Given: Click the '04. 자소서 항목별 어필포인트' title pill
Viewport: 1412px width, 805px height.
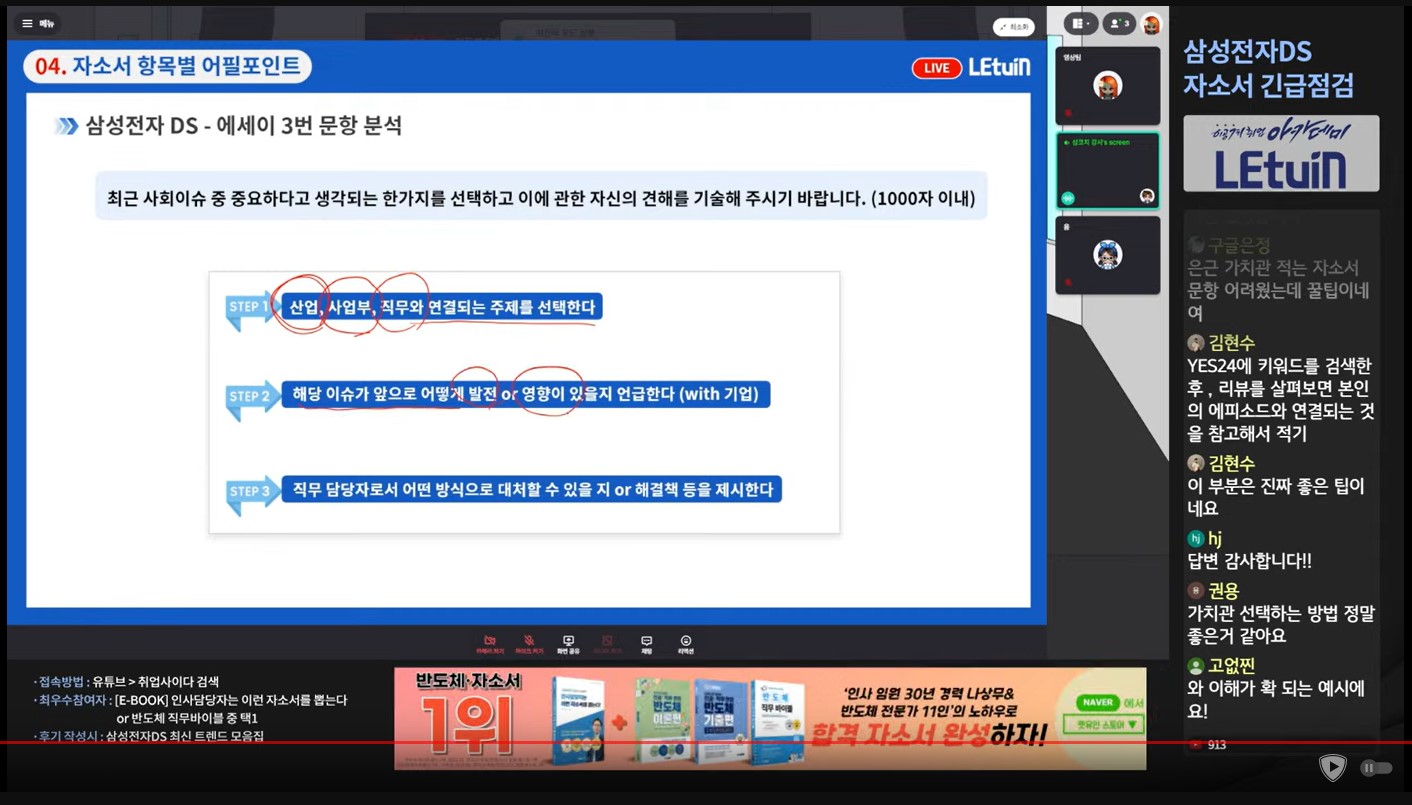Looking at the screenshot, I should [x=167, y=67].
